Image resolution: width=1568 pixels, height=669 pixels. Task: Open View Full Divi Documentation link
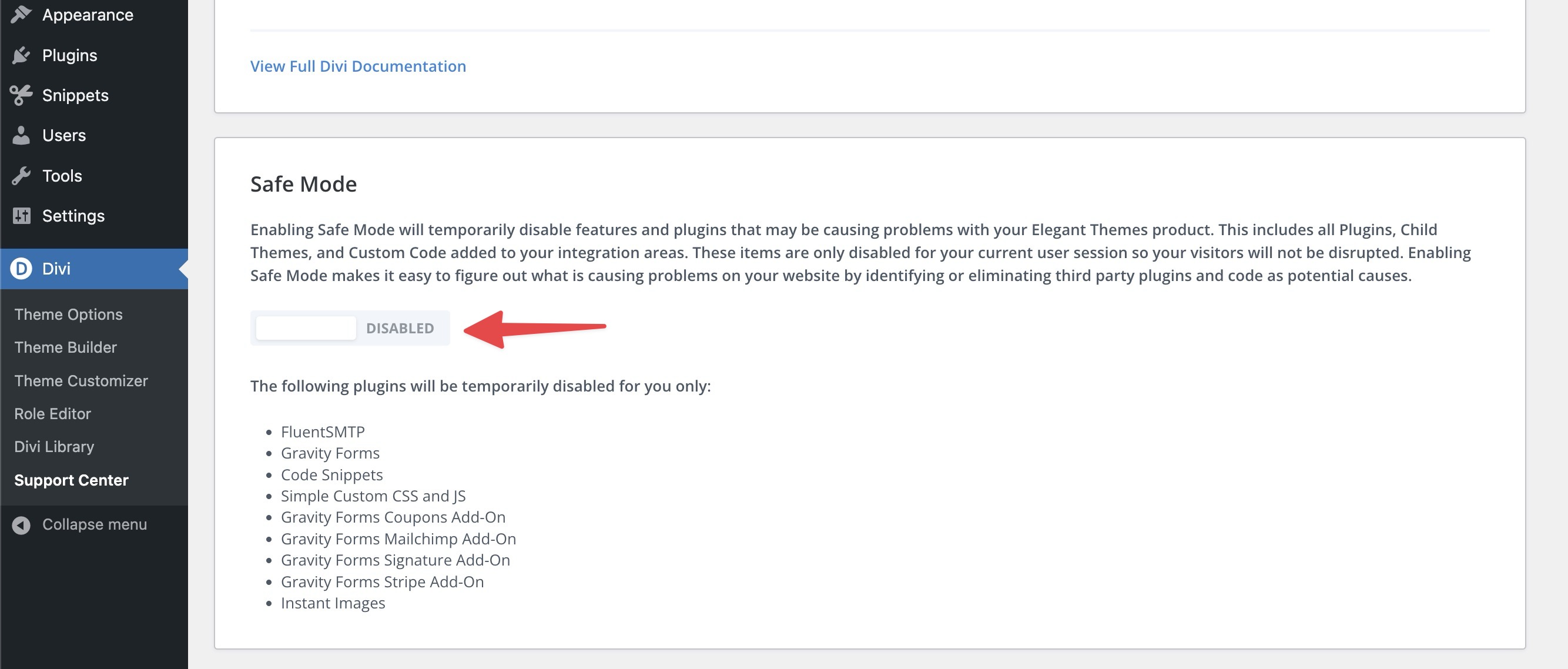click(358, 66)
